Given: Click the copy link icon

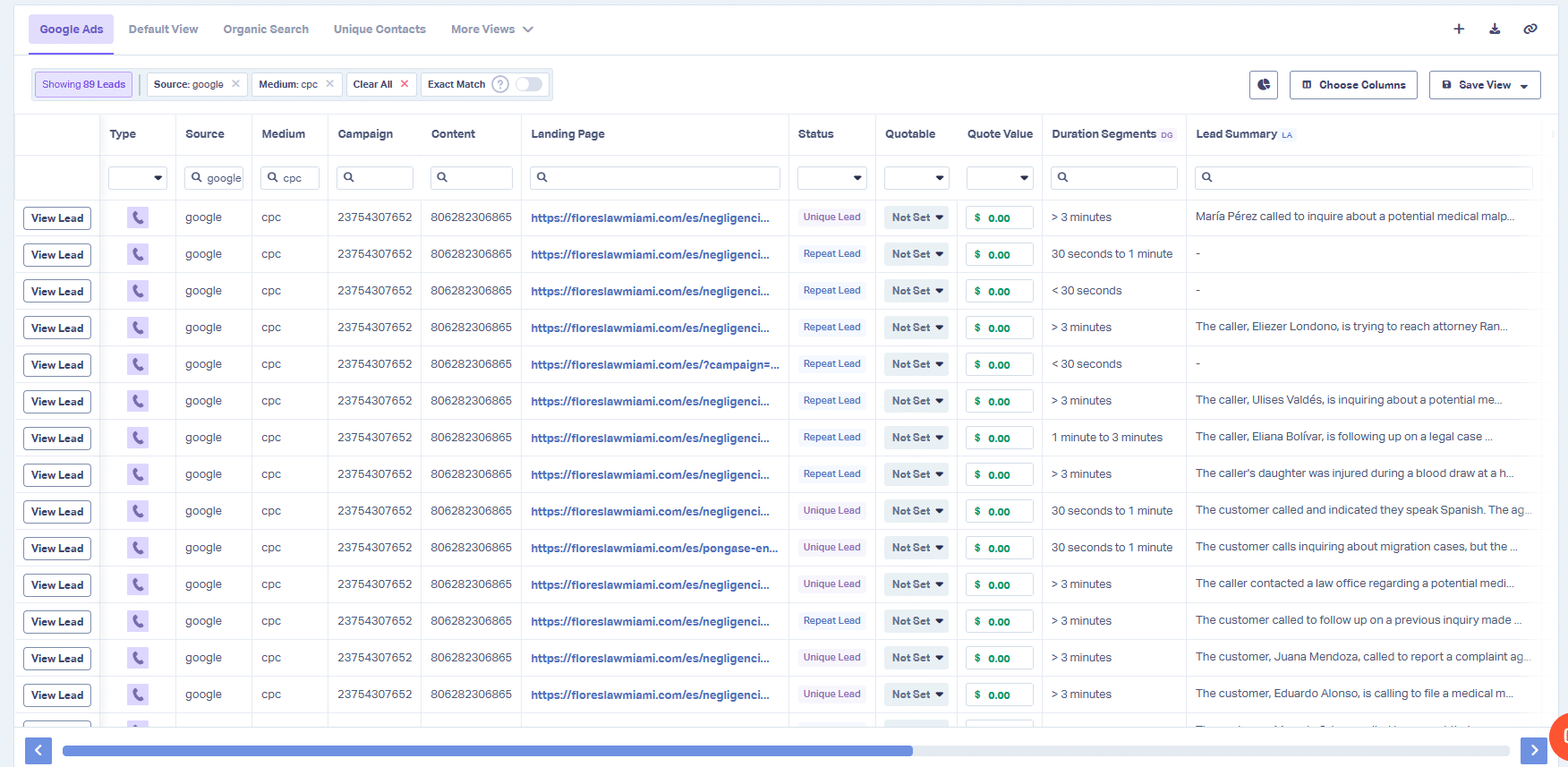Looking at the screenshot, I should point(1530,29).
